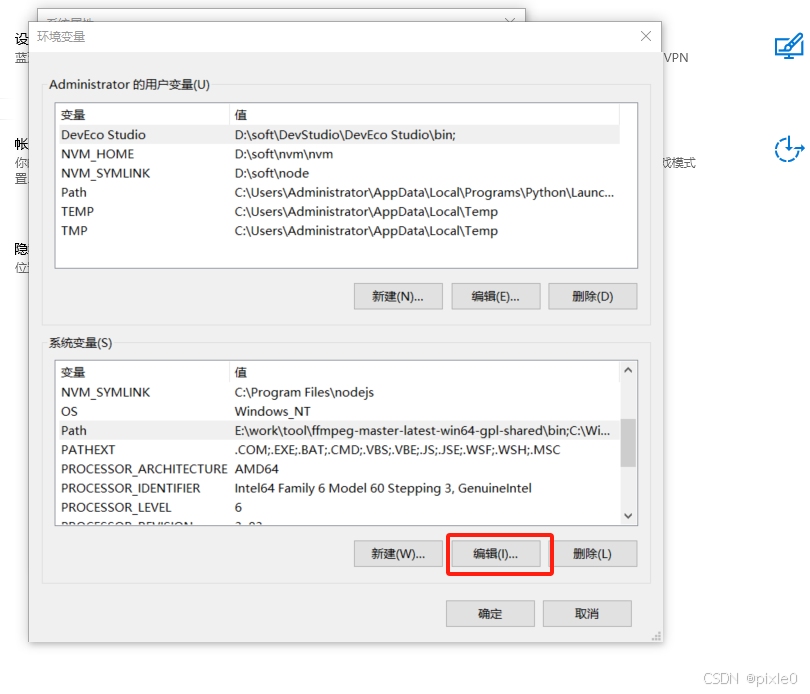Select the user Path variable with Python path
This screenshot has height=694, width=810.
339,192
